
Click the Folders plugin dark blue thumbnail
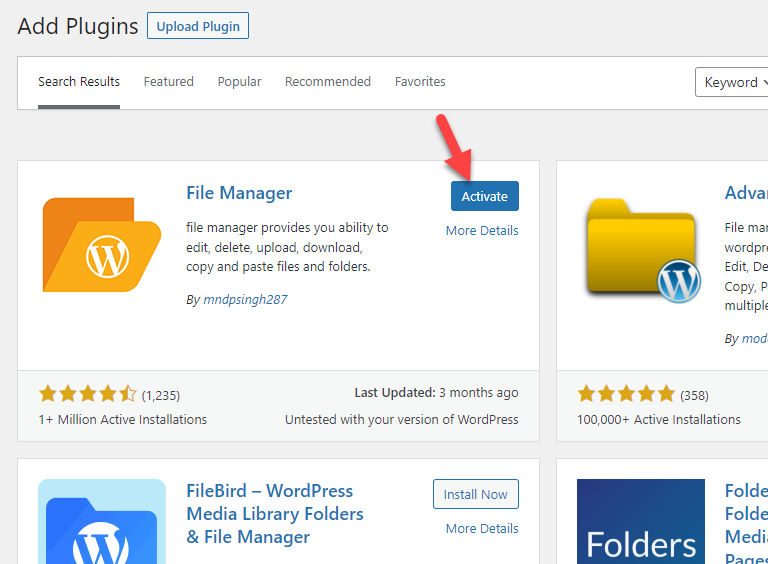tap(641, 521)
